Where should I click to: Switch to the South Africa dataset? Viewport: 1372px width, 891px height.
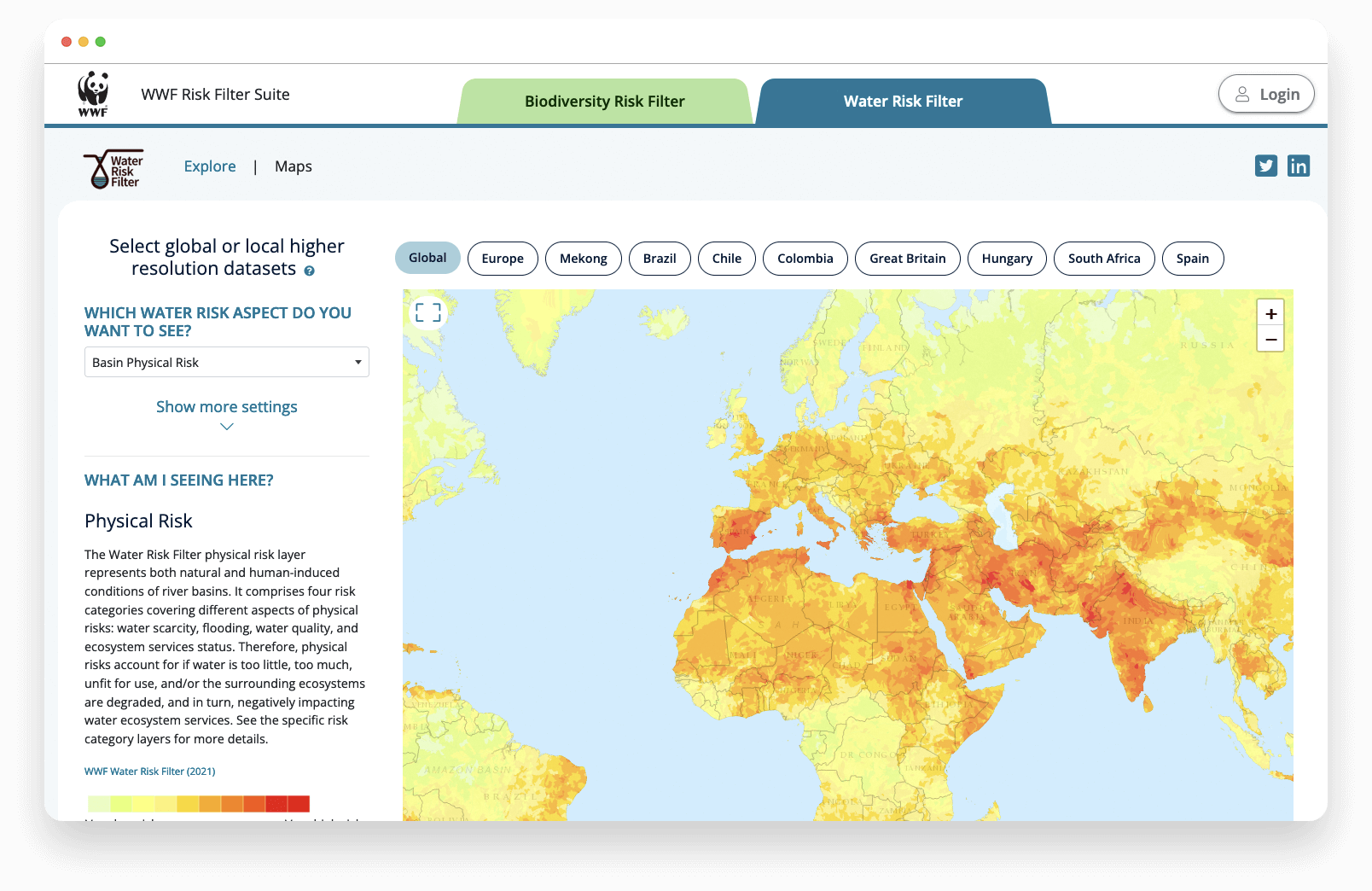point(1104,258)
